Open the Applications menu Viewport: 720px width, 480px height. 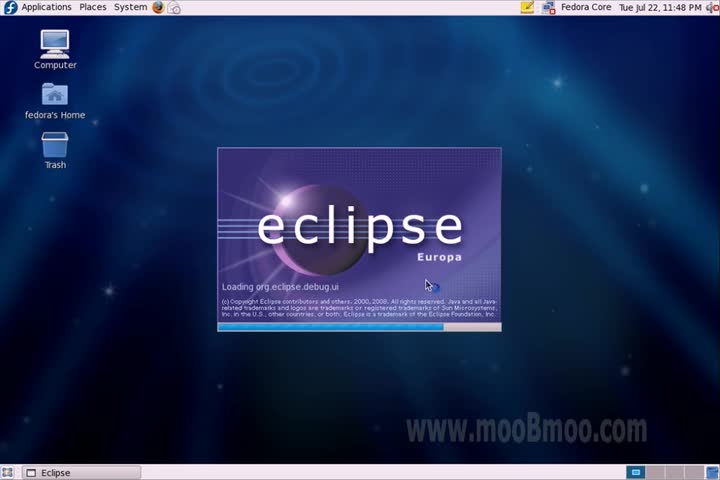[46, 7]
